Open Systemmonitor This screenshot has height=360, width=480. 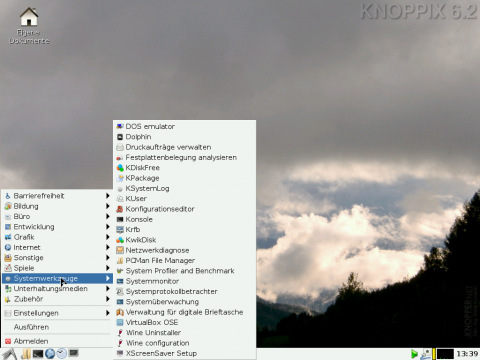(x=184, y=281)
